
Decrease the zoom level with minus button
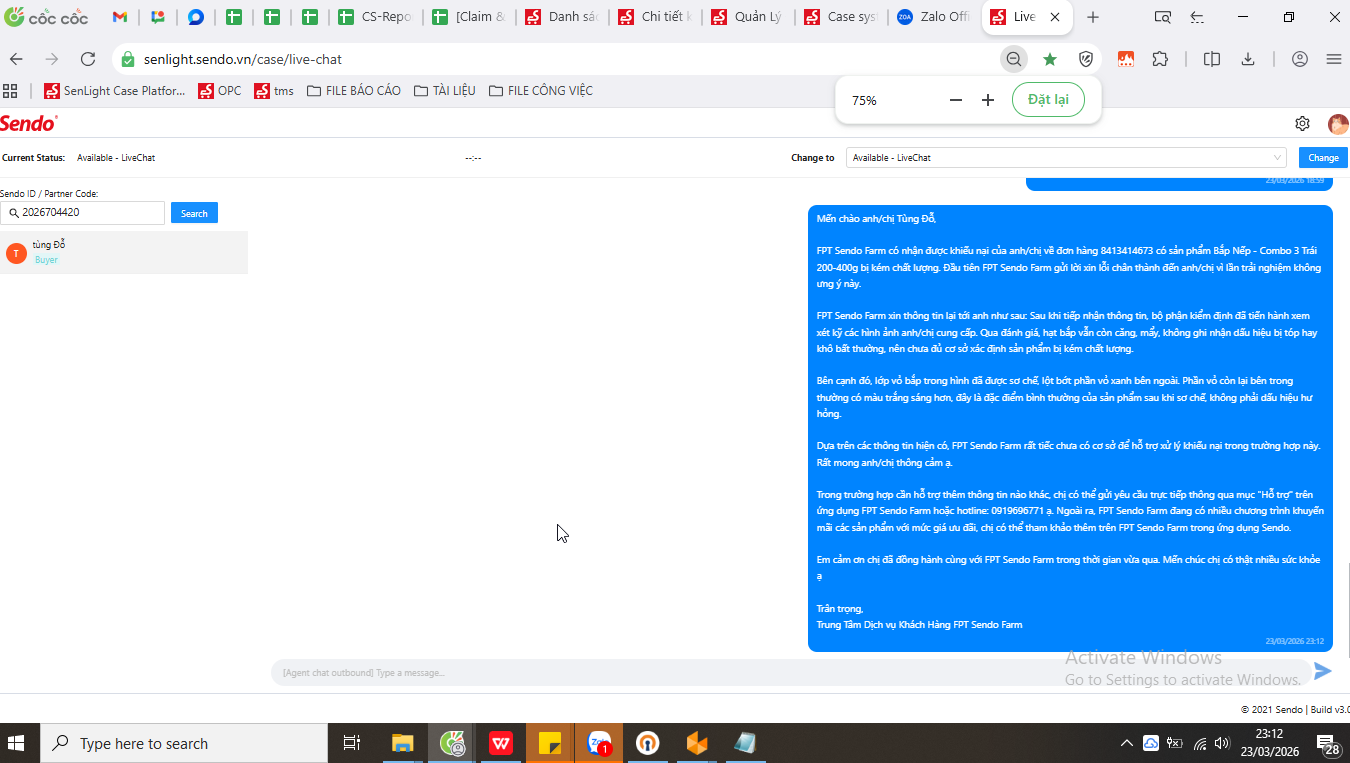pos(956,100)
